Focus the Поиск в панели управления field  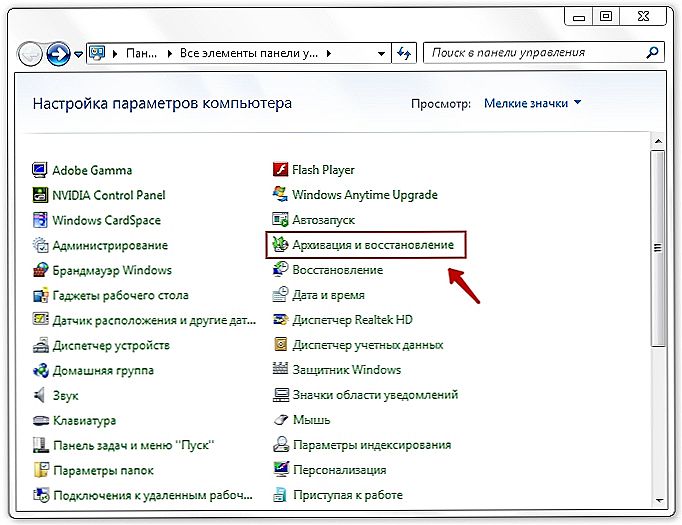(544, 53)
